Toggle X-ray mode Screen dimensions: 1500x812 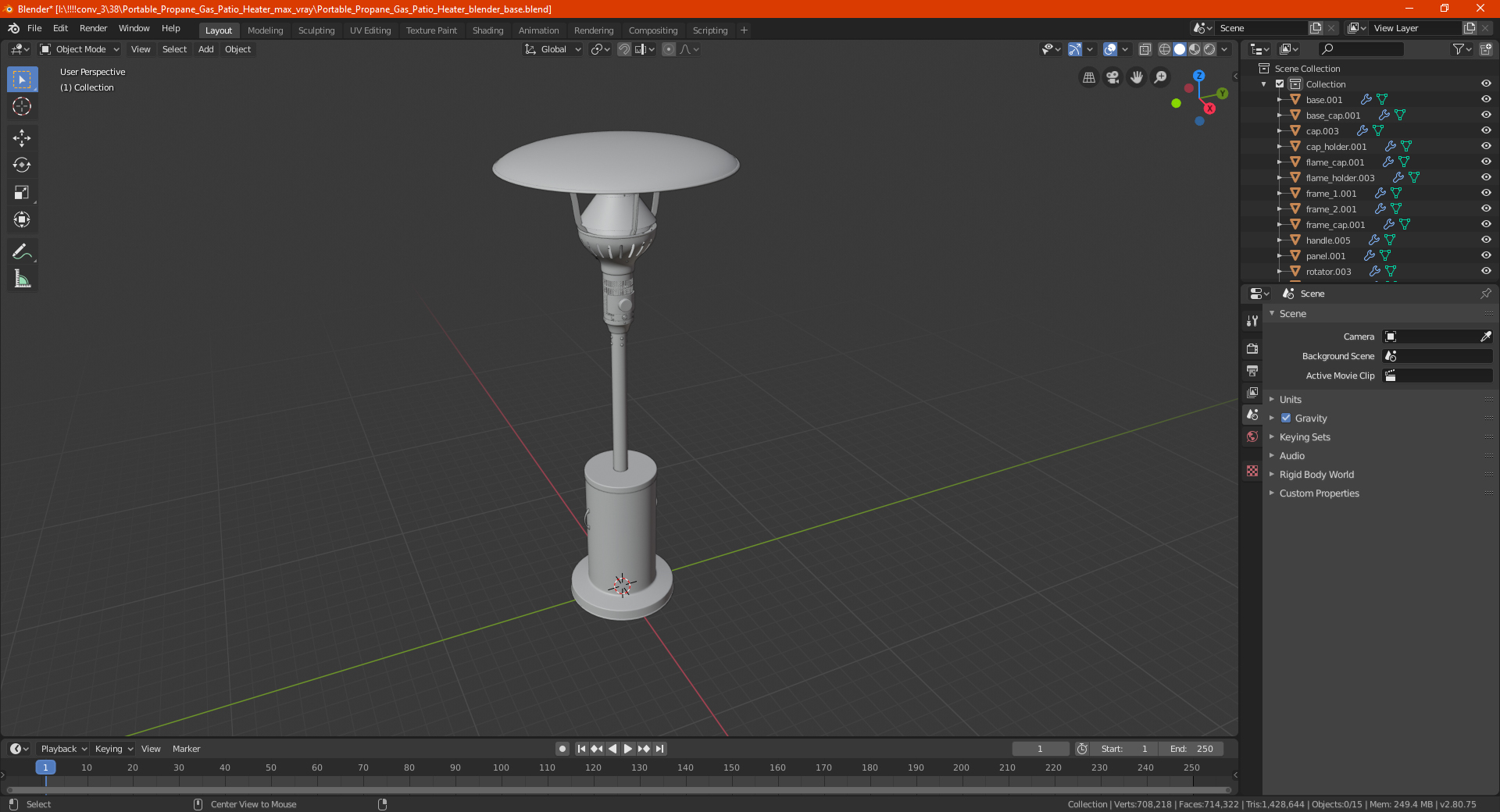coord(1145,49)
